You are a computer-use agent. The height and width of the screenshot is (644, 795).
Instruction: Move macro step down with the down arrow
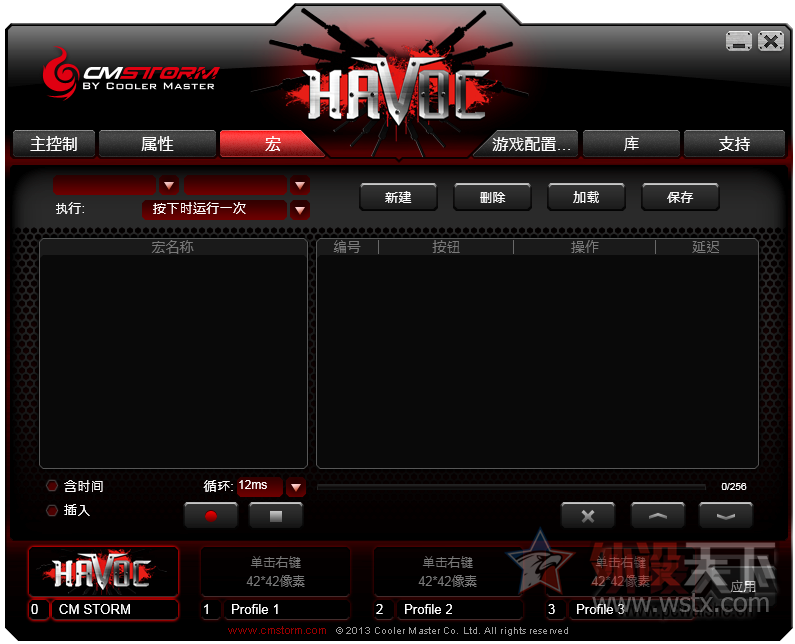pos(726,516)
